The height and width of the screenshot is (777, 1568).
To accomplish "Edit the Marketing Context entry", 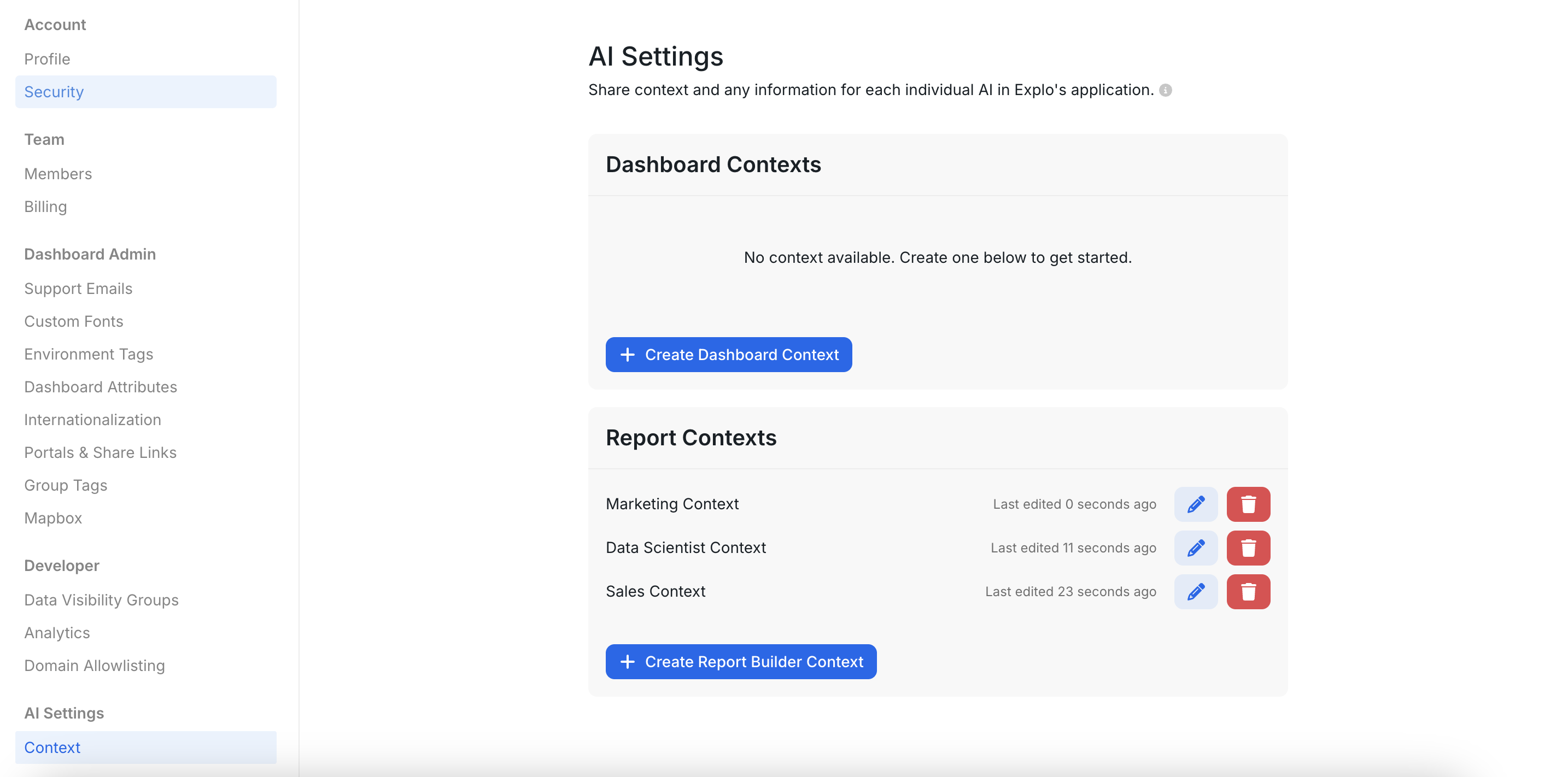I will click(x=1195, y=504).
